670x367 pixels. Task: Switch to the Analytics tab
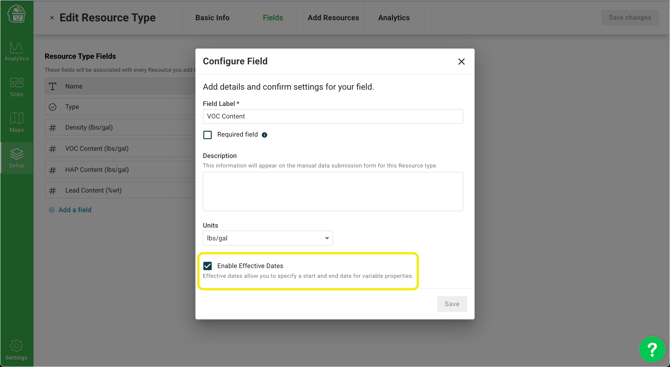[394, 18]
